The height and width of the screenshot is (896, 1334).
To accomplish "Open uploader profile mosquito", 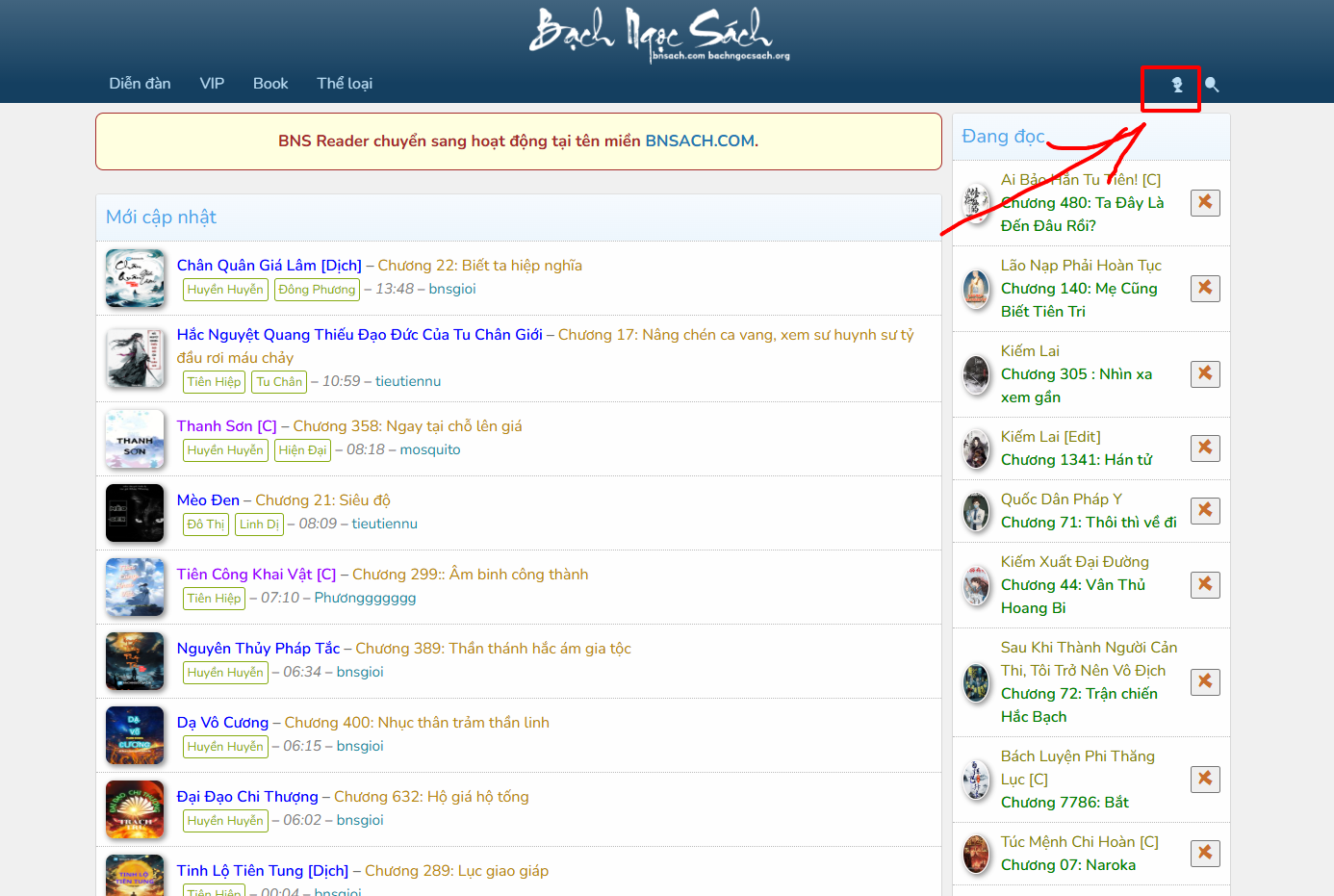I will click(430, 449).
